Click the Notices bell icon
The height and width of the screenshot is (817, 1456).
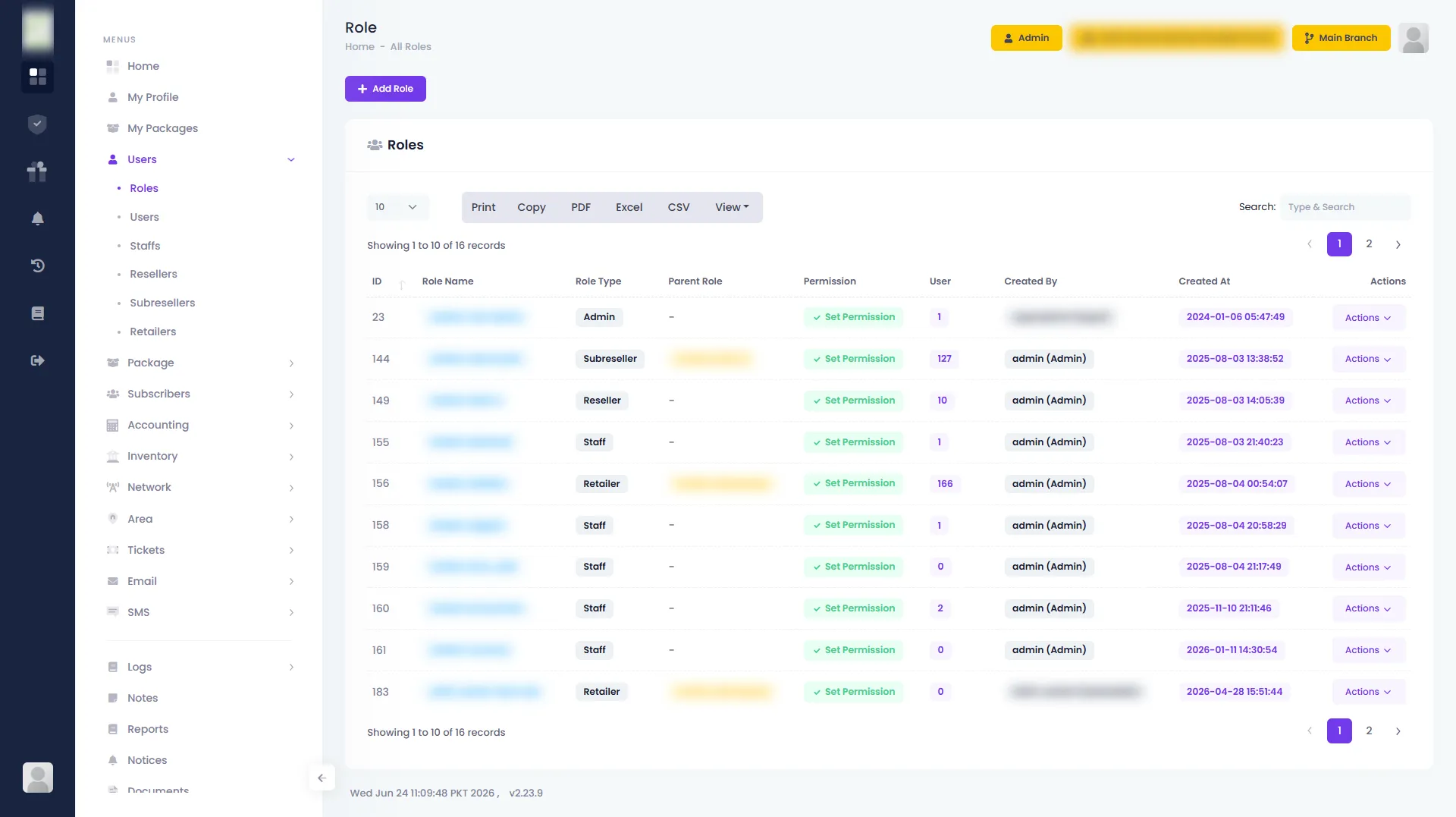(x=113, y=760)
